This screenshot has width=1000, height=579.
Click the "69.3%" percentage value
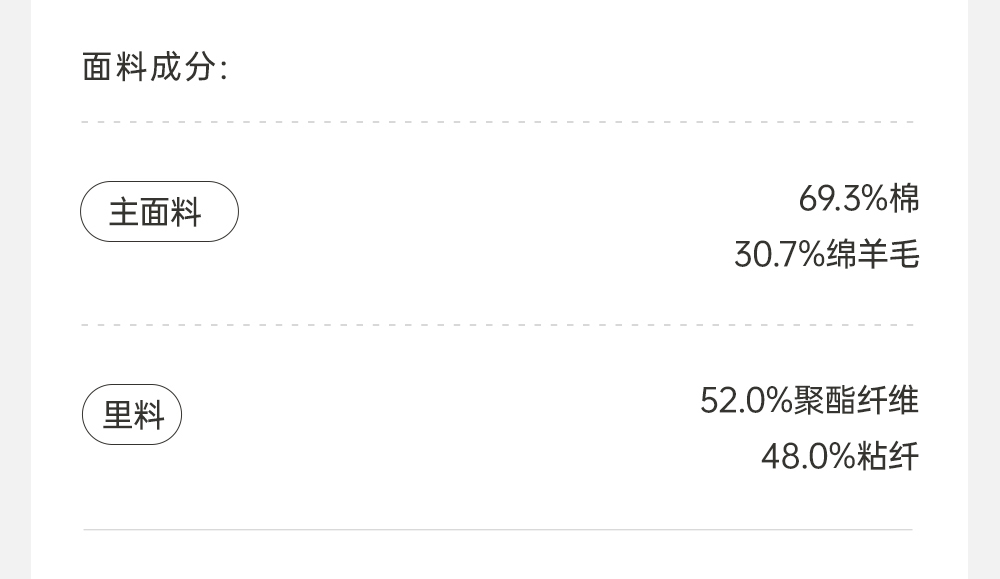pos(843,199)
